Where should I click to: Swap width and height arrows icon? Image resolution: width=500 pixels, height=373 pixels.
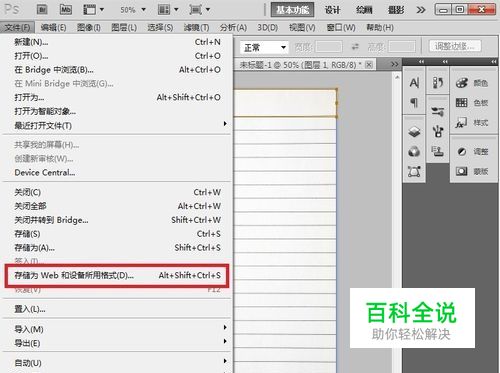click(x=355, y=47)
